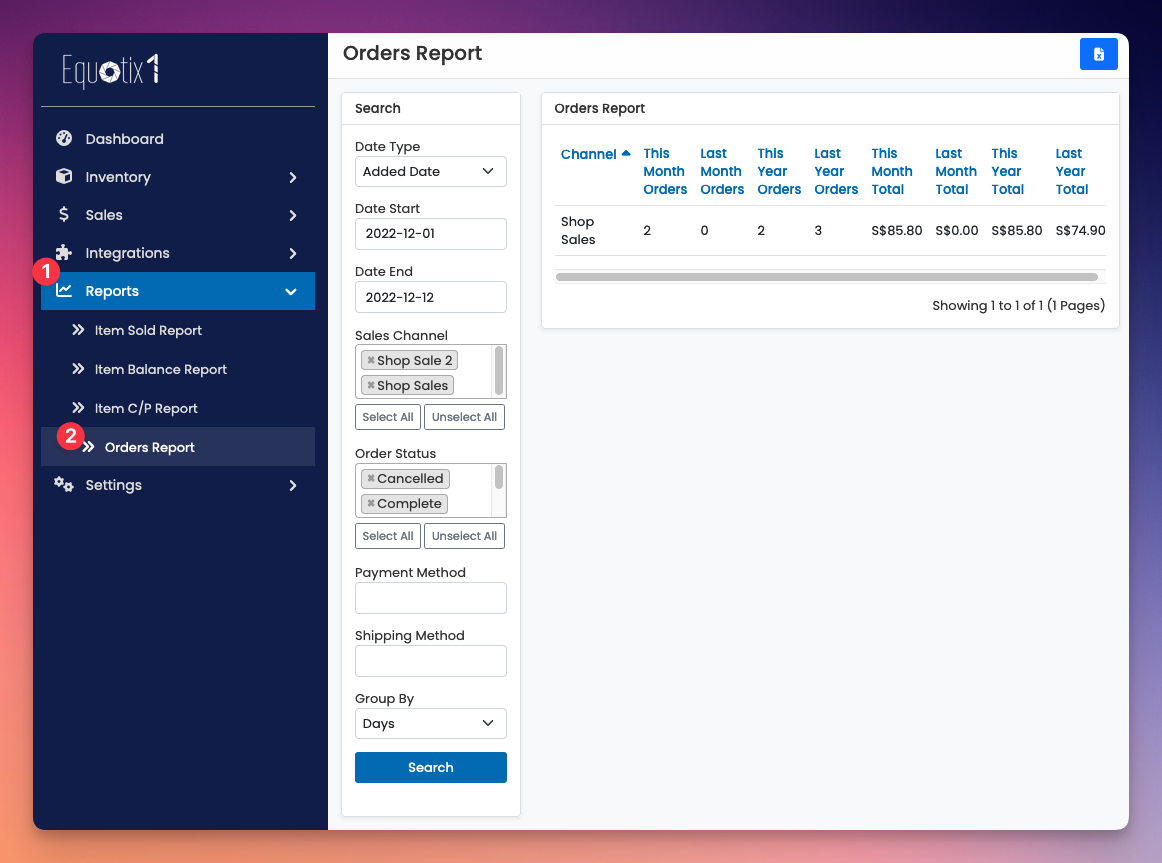
Task: Click the Channel sort arrow
Action: 626,153
